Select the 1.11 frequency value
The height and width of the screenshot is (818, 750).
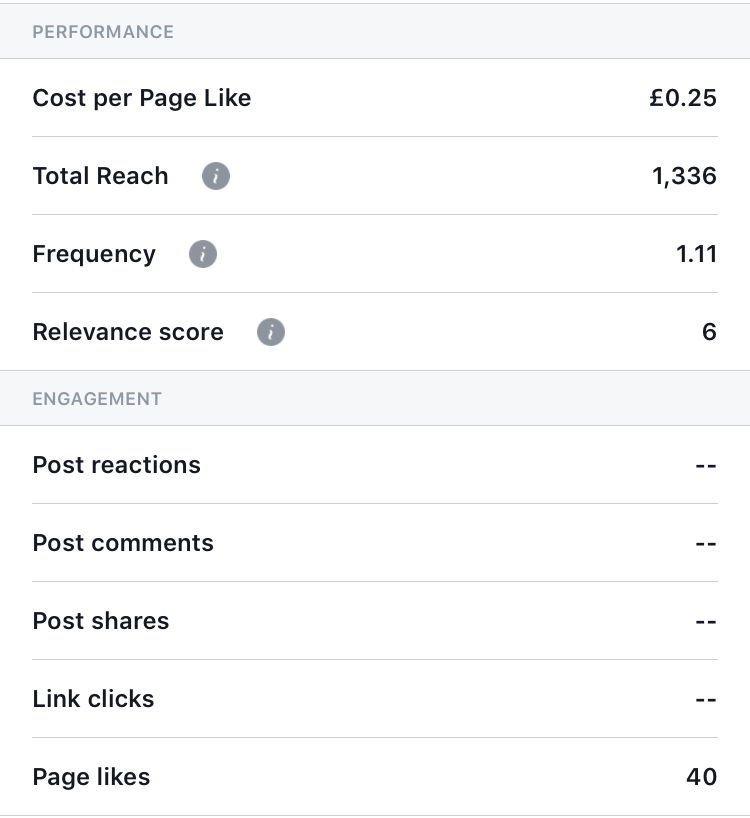(696, 254)
